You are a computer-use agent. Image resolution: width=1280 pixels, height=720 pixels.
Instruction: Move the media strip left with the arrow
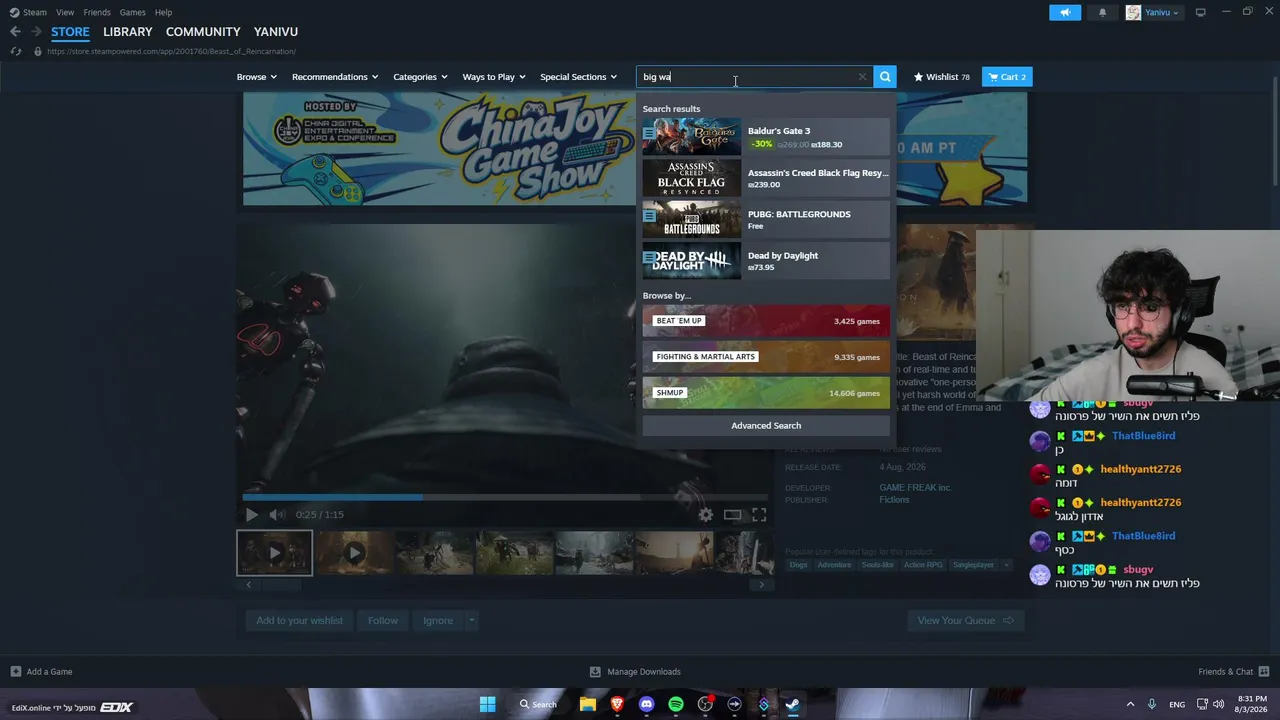[x=248, y=585]
